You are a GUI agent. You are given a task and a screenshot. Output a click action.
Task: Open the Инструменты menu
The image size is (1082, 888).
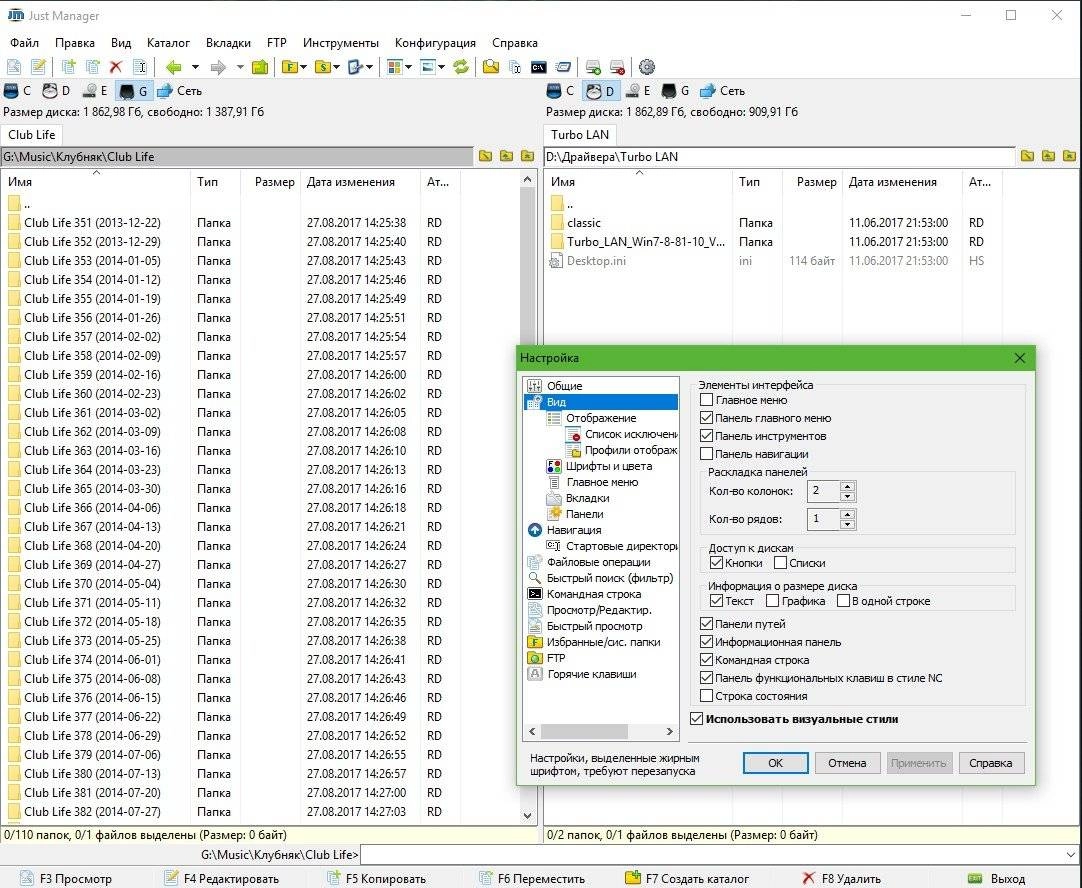[340, 43]
